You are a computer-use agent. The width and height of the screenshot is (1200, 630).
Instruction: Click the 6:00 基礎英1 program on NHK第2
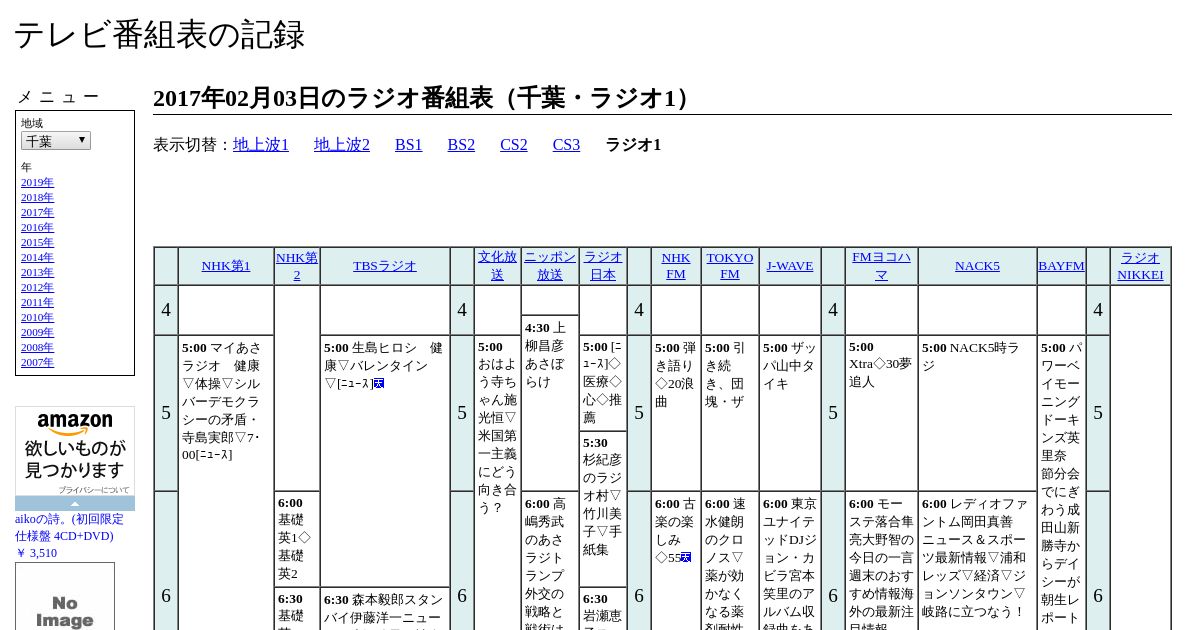pos(297,539)
